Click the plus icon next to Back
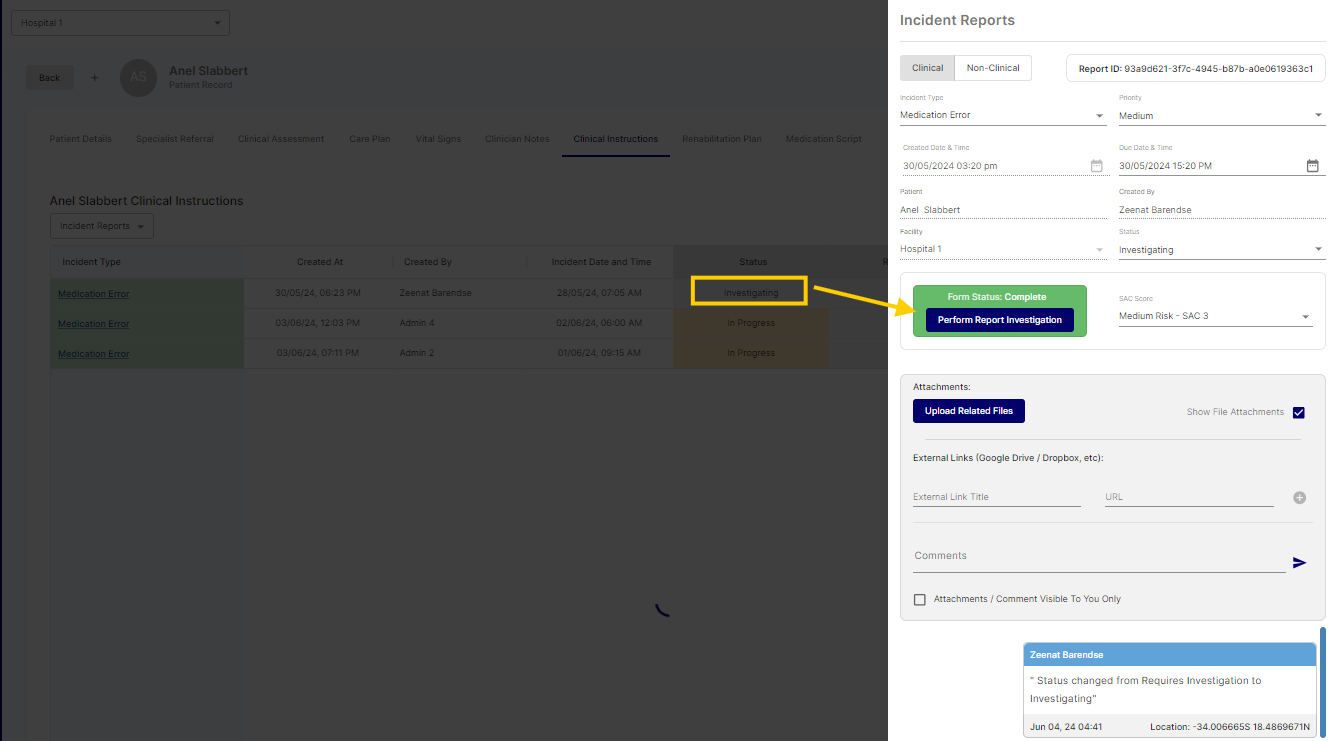Screen dimensions: 1335x741 (x=95, y=78)
